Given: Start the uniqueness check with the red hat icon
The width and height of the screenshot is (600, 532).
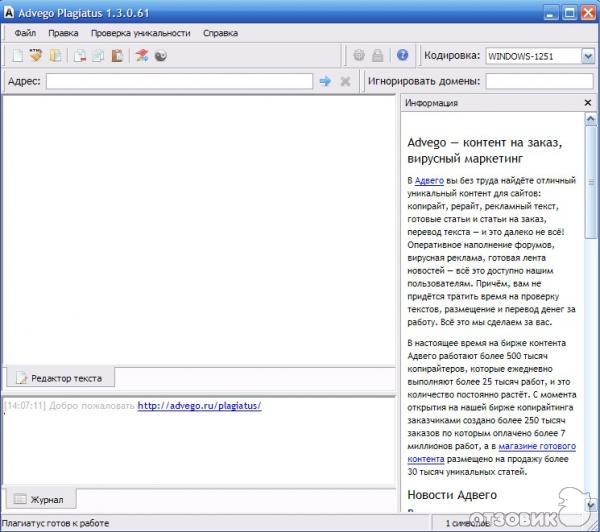Looking at the screenshot, I should coord(142,56).
